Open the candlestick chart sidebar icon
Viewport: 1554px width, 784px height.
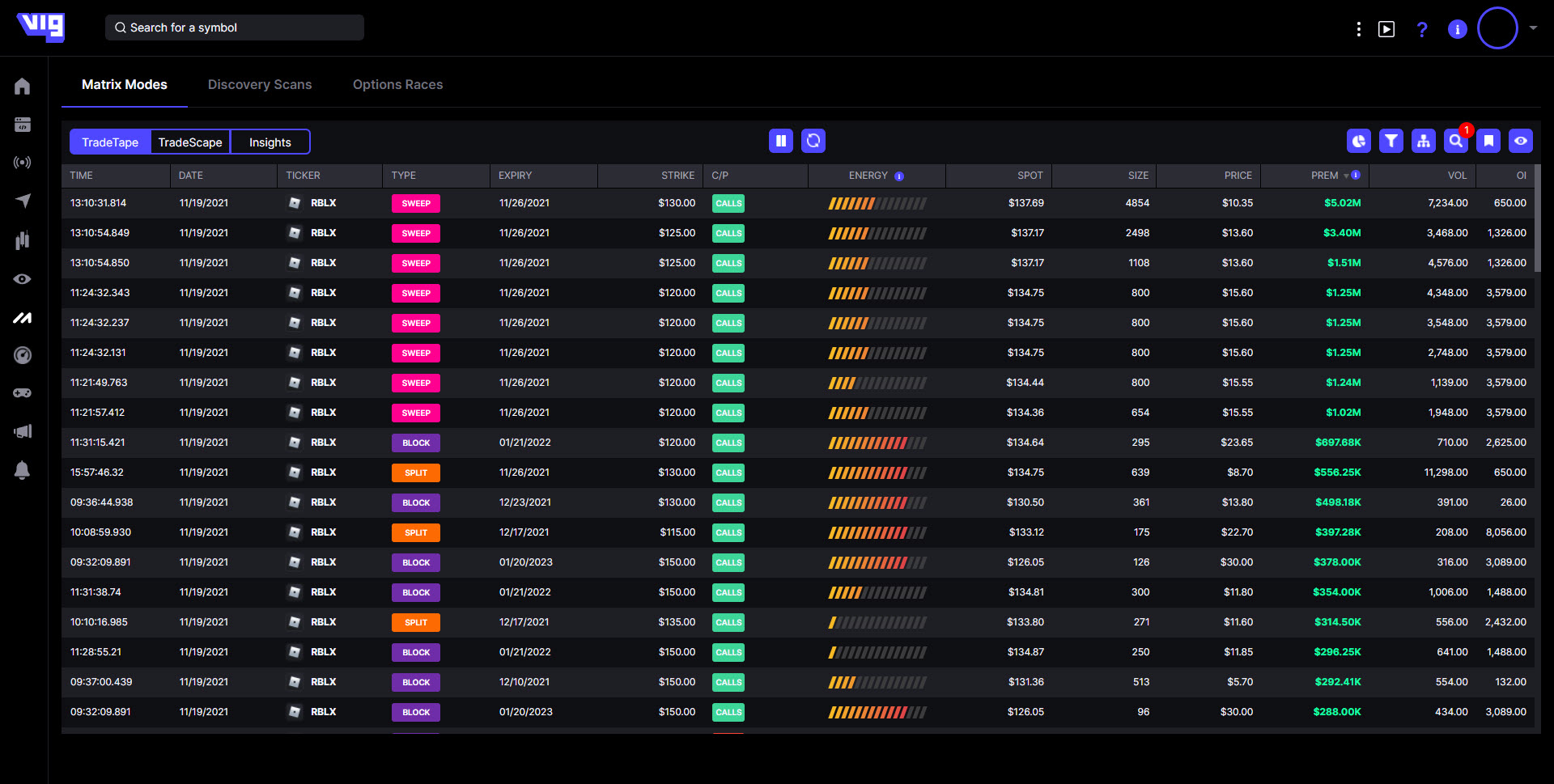[x=23, y=239]
